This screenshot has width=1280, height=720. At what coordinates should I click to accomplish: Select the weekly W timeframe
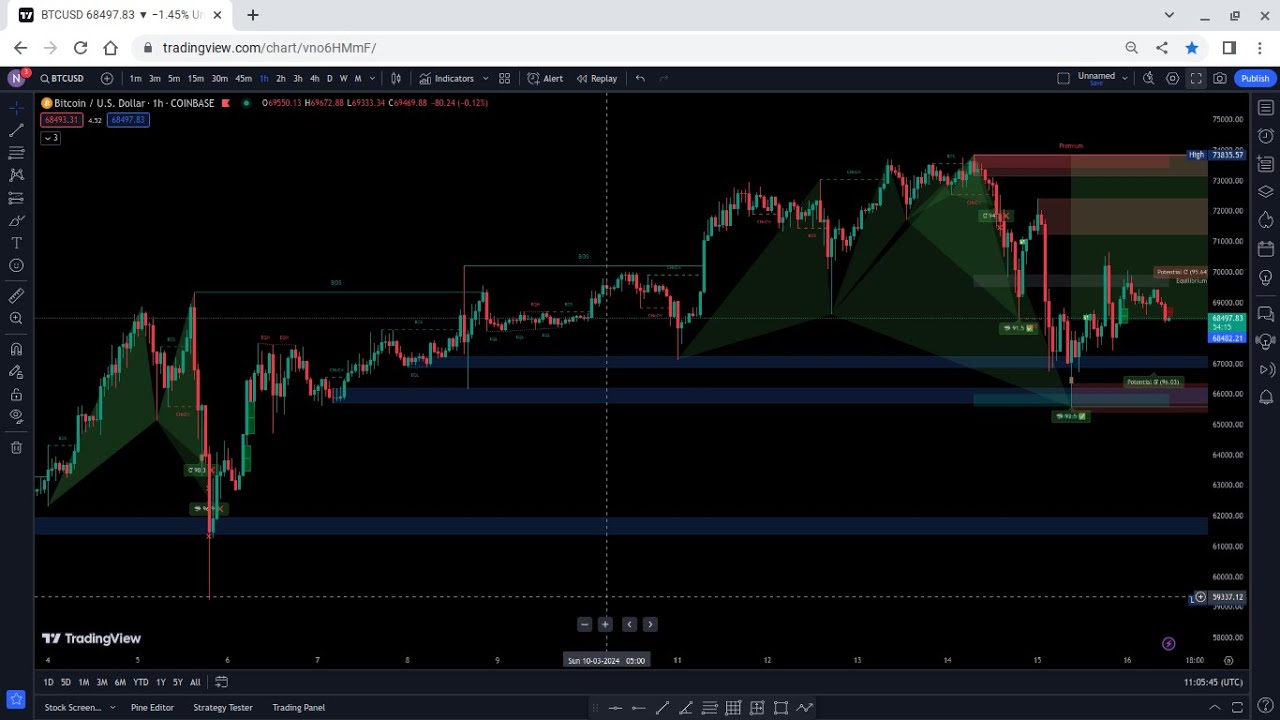pos(343,78)
